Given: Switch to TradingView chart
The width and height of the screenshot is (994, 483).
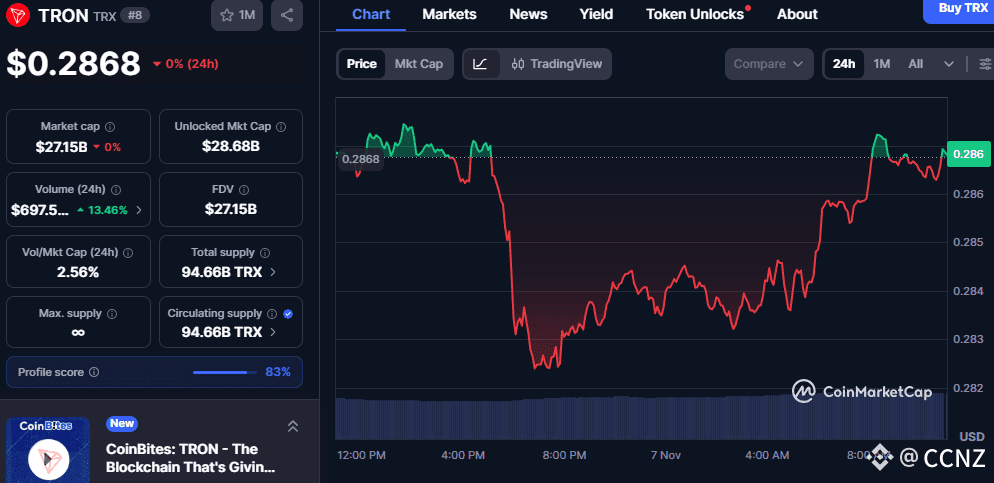Looking at the screenshot, I should pyautogui.click(x=556, y=64).
